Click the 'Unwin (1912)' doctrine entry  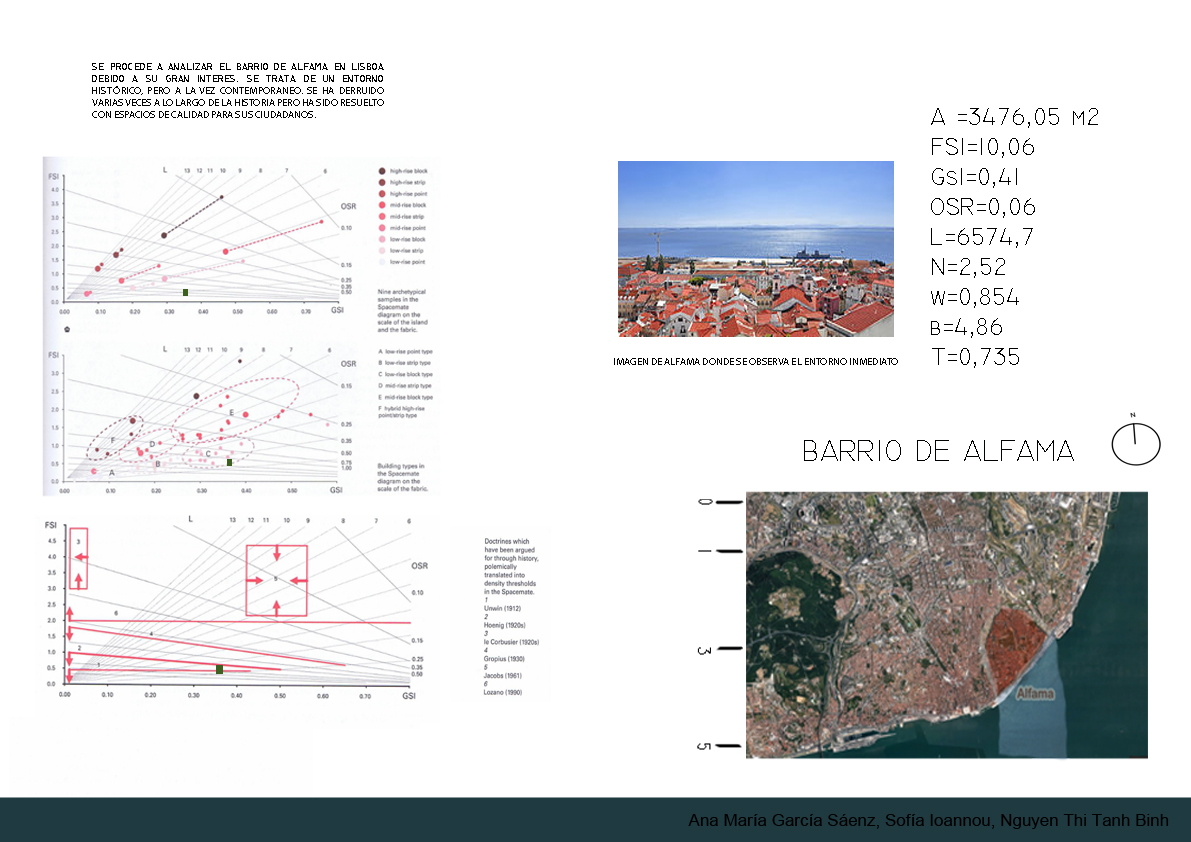502,608
